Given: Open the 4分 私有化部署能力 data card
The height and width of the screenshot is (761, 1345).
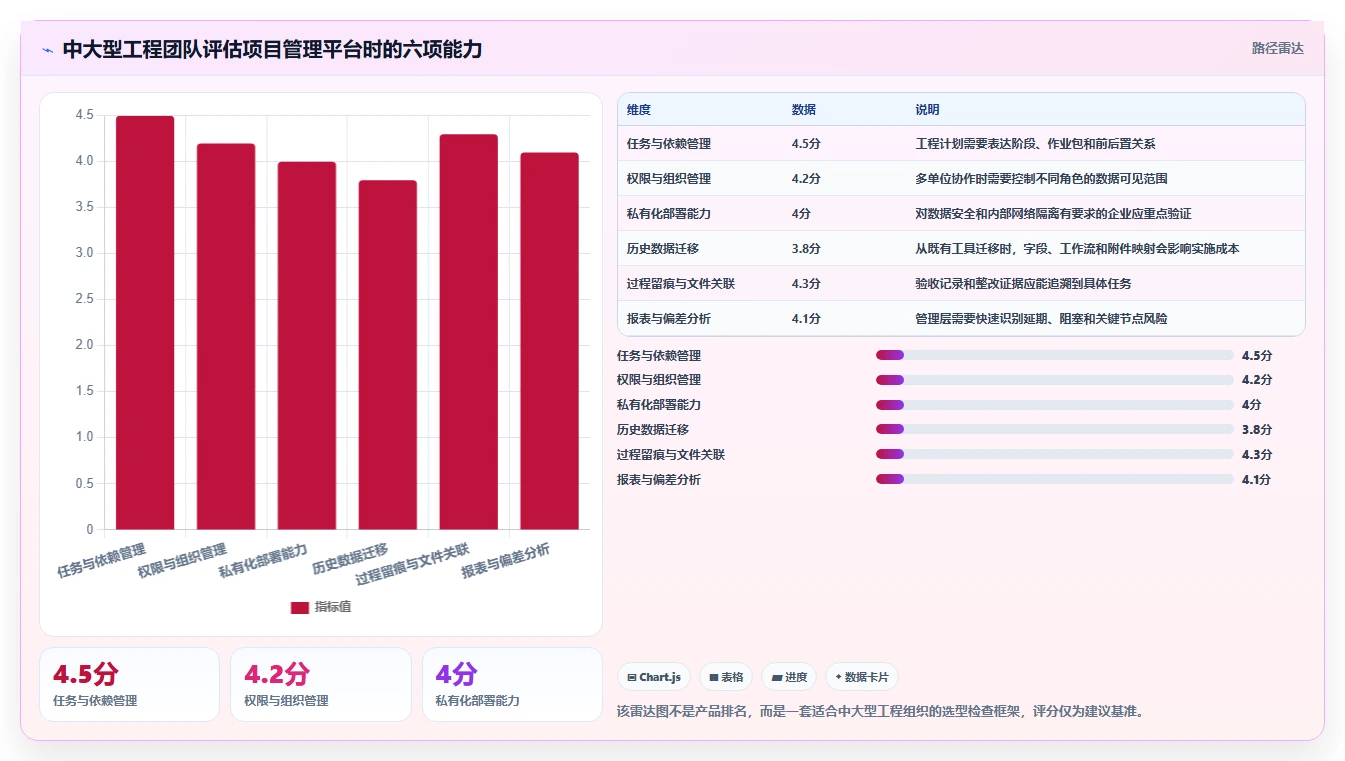Looking at the screenshot, I should 512,684.
